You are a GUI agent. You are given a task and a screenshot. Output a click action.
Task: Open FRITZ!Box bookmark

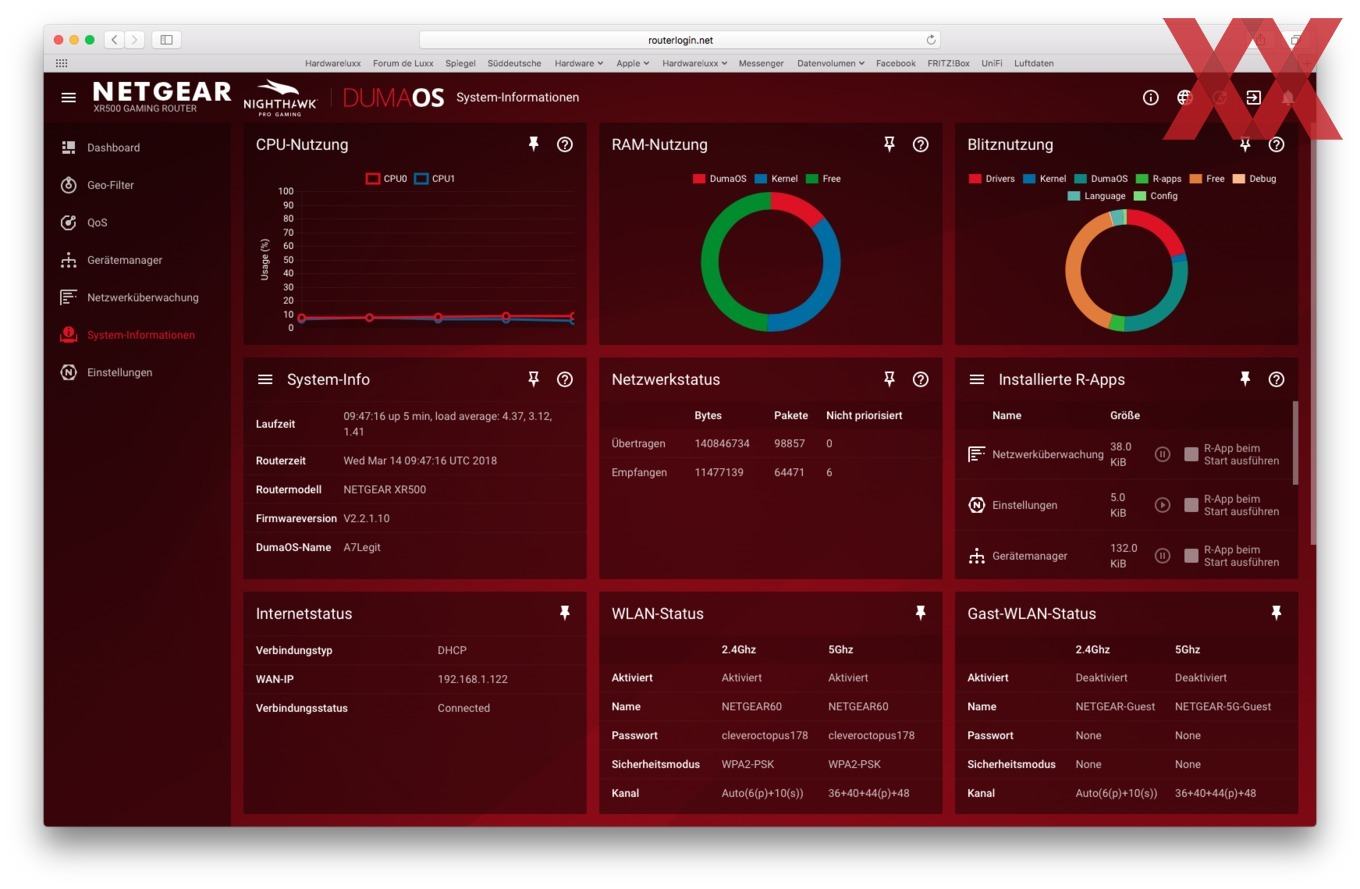(x=948, y=63)
